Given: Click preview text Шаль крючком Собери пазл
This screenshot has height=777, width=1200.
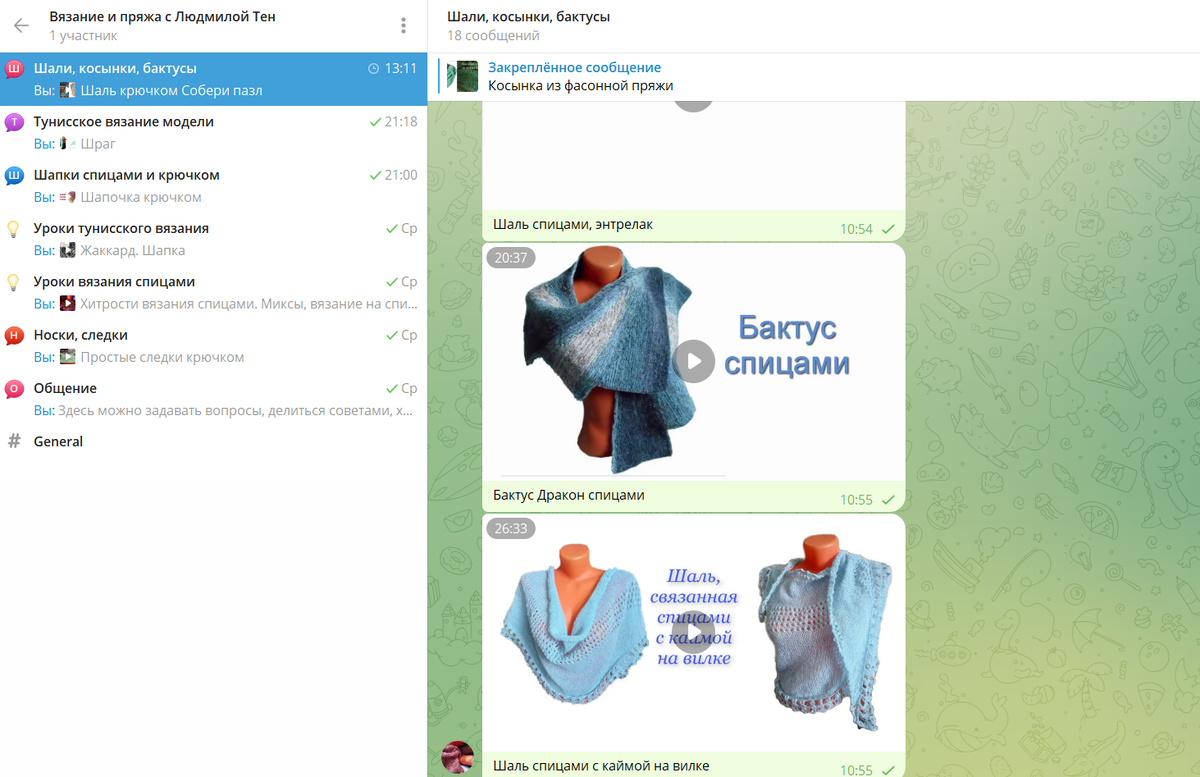Looking at the screenshot, I should click(171, 90).
